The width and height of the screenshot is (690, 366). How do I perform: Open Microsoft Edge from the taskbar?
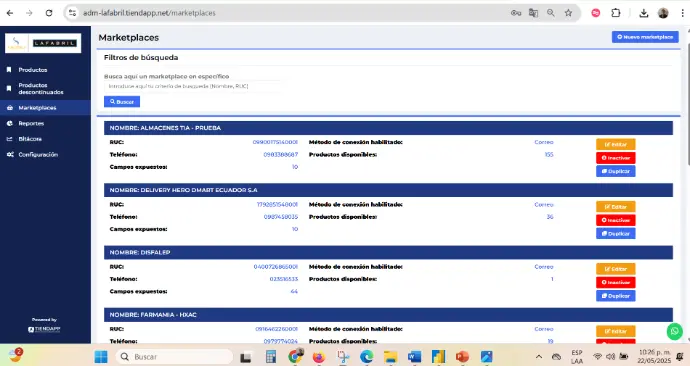point(366,357)
